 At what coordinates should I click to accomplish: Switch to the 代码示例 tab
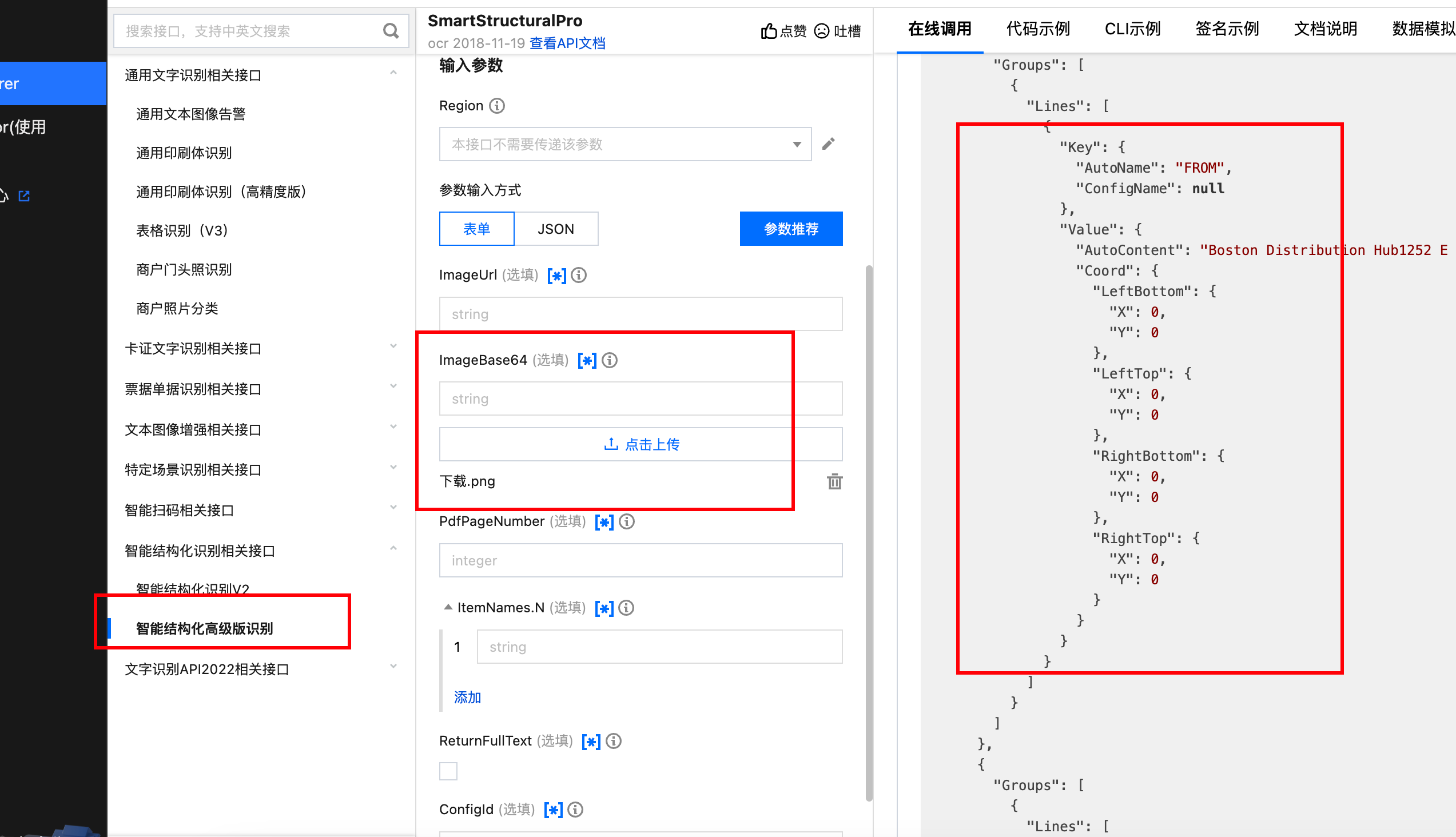[1037, 29]
